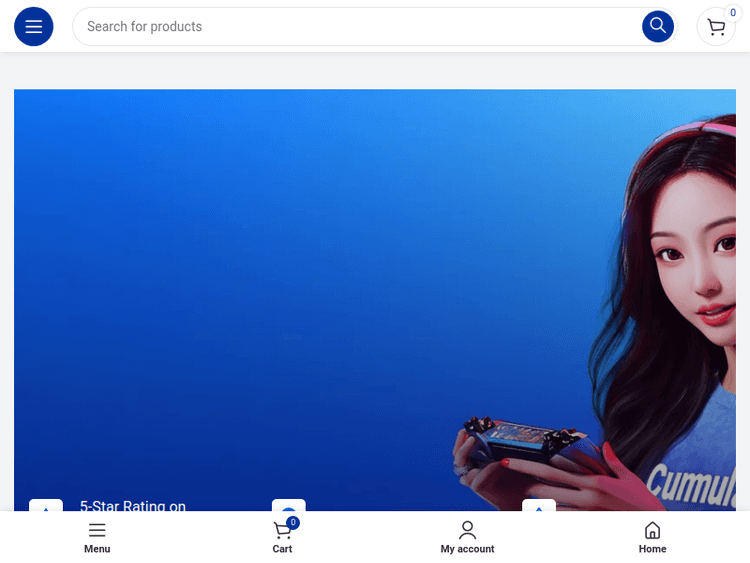Tap the hamburger icon in bottom navigation
Image resolution: width=750 pixels, height=563 pixels.
pos(97,530)
